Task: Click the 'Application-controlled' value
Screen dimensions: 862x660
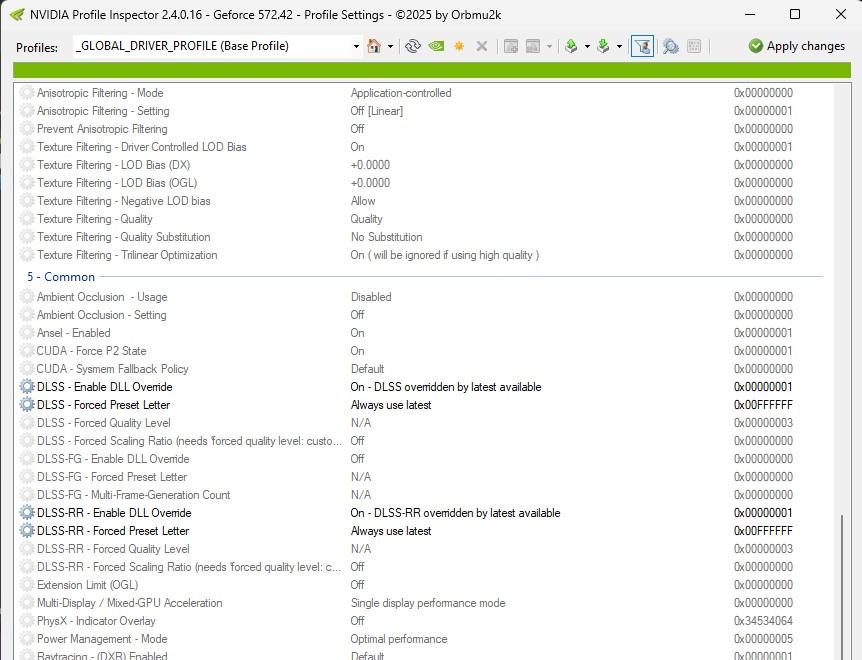Action: (401, 93)
